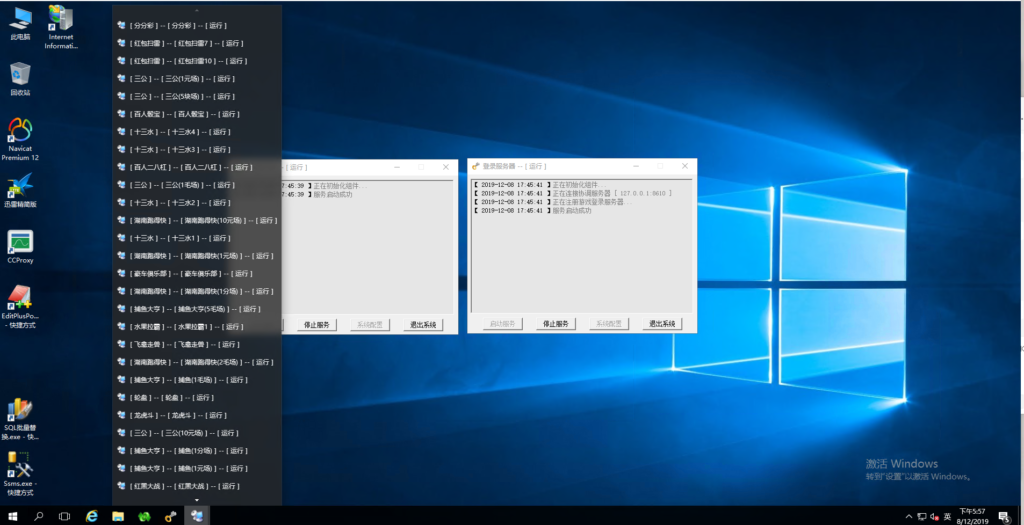Viewport: 1024px width, 525px height.
Task: Open the CCProxy desktop shortcut
Action: click(x=20, y=243)
